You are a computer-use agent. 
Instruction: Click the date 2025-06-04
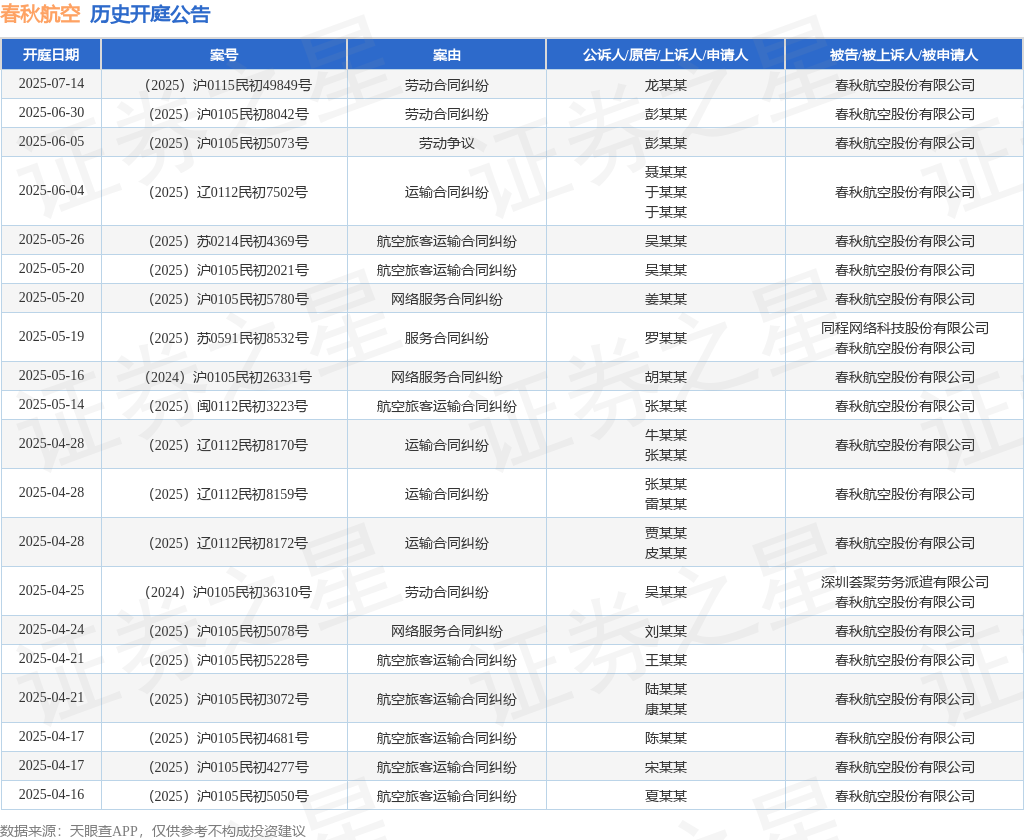pyautogui.click(x=51, y=190)
